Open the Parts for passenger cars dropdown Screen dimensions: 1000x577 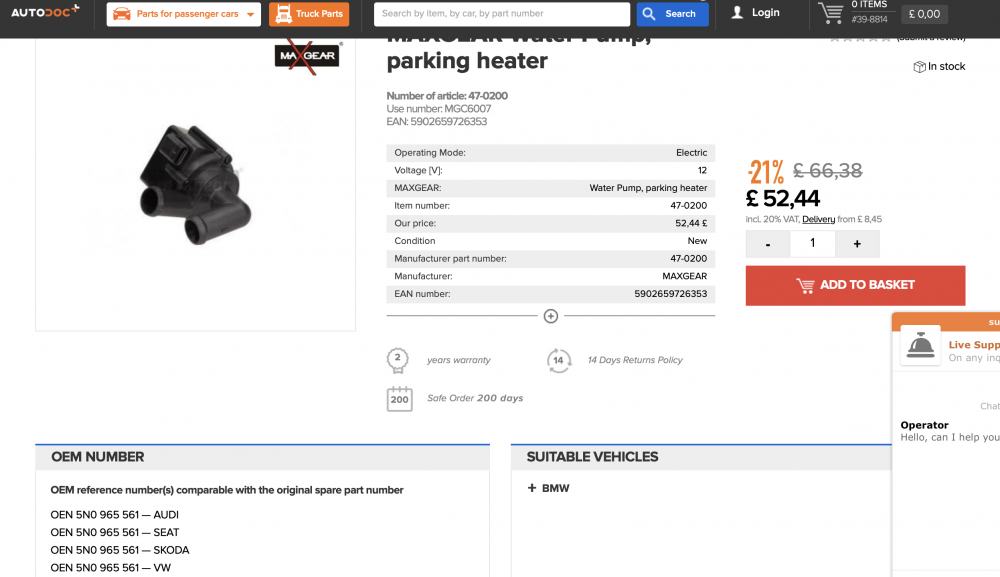pos(184,14)
